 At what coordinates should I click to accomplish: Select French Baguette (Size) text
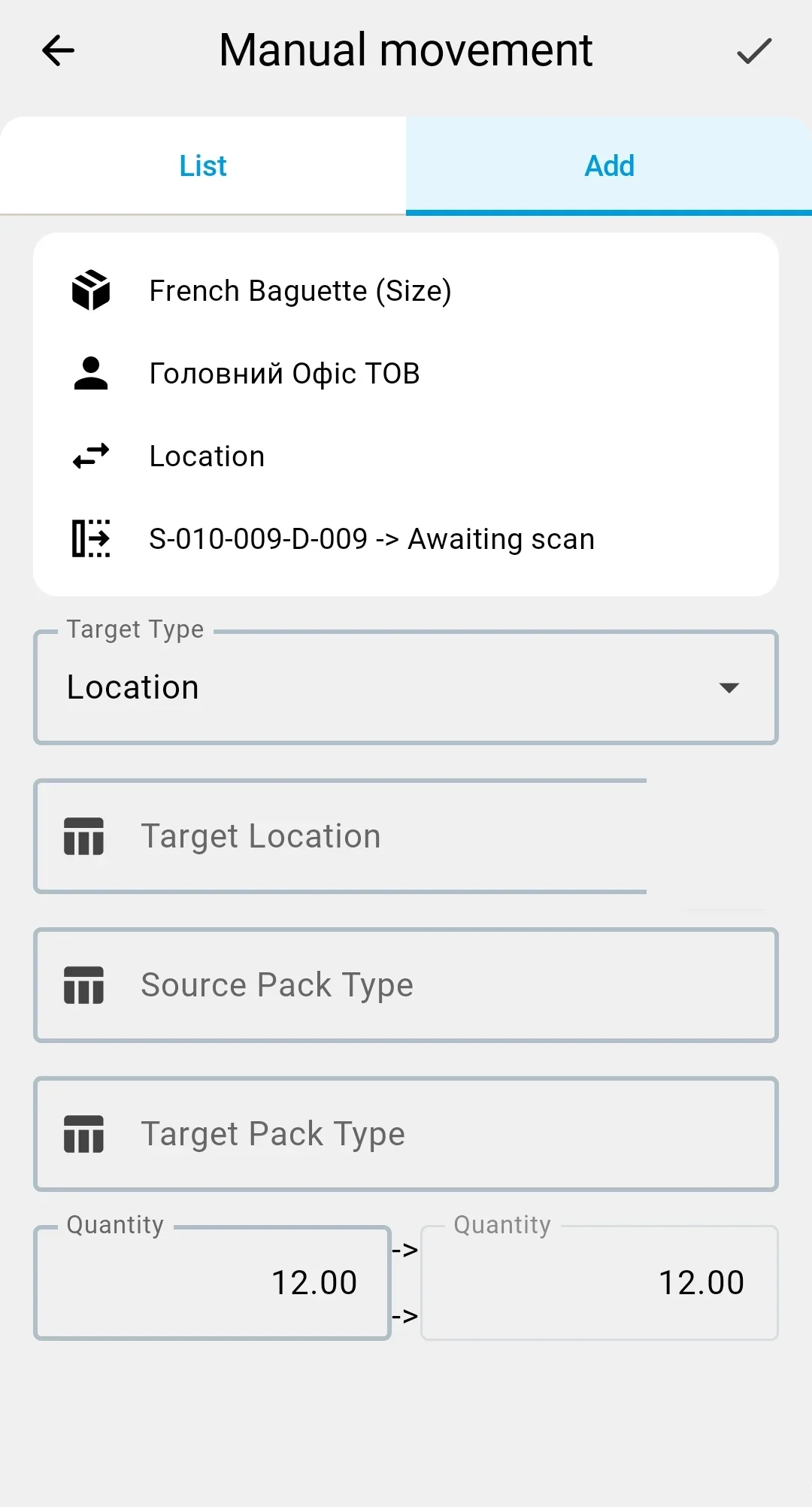tap(300, 291)
